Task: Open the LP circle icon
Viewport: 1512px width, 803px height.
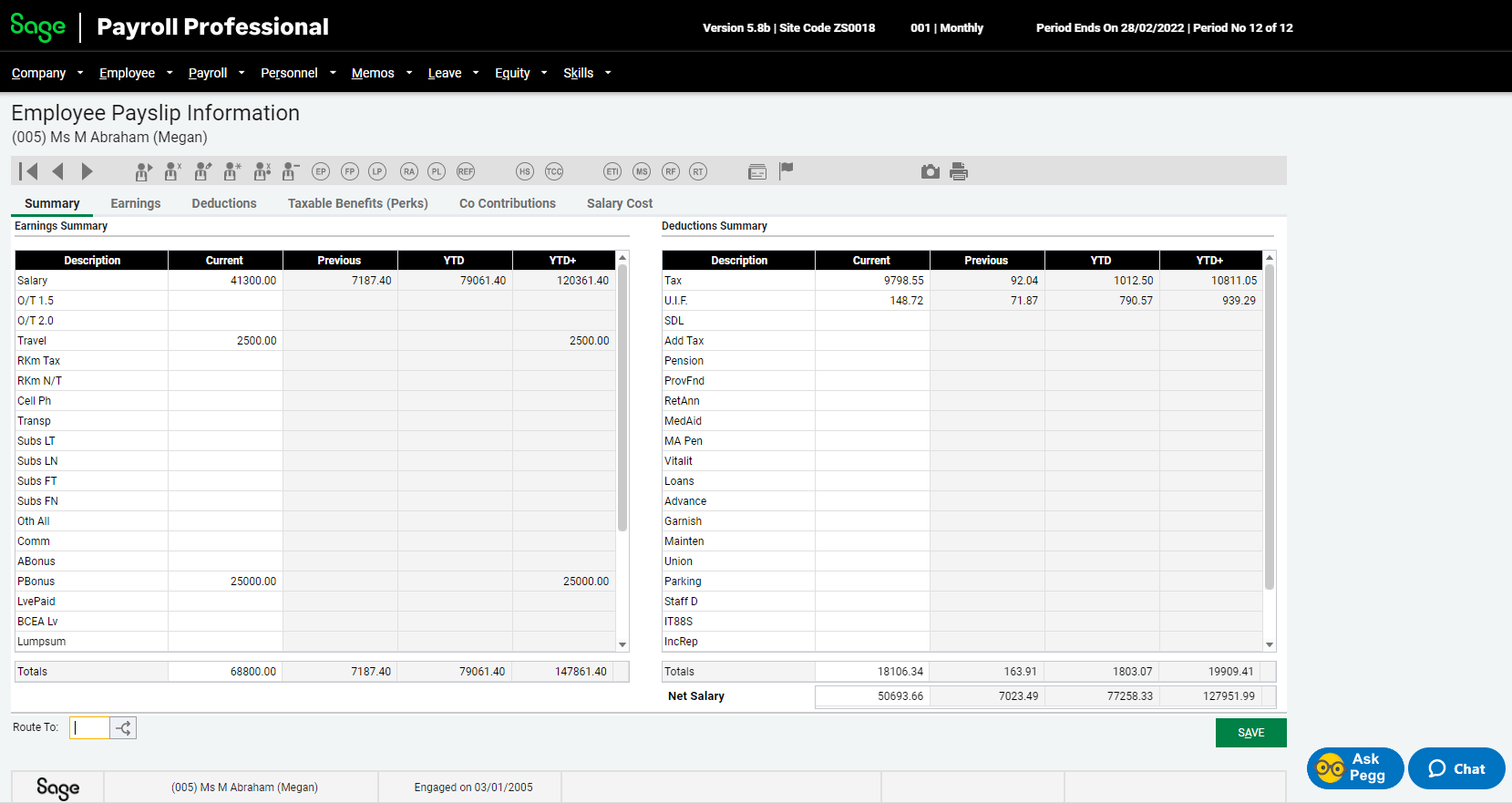Action: pos(377,171)
